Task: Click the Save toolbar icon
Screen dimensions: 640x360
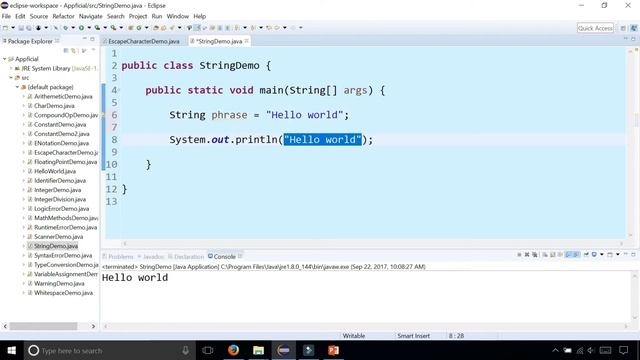Action: pyautogui.click(x=21, y=28)
